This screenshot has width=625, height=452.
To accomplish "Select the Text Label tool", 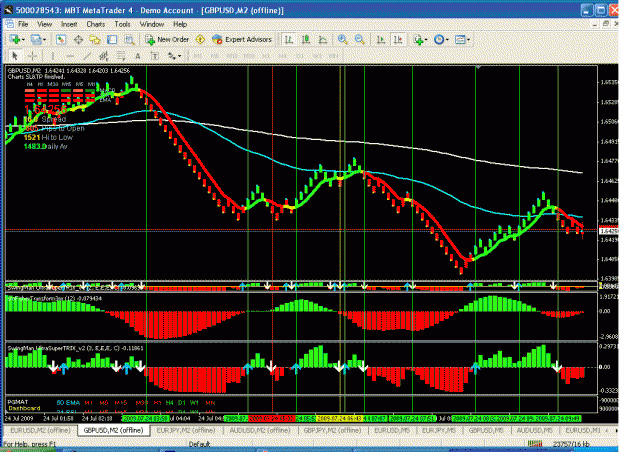I will [155, 56].
